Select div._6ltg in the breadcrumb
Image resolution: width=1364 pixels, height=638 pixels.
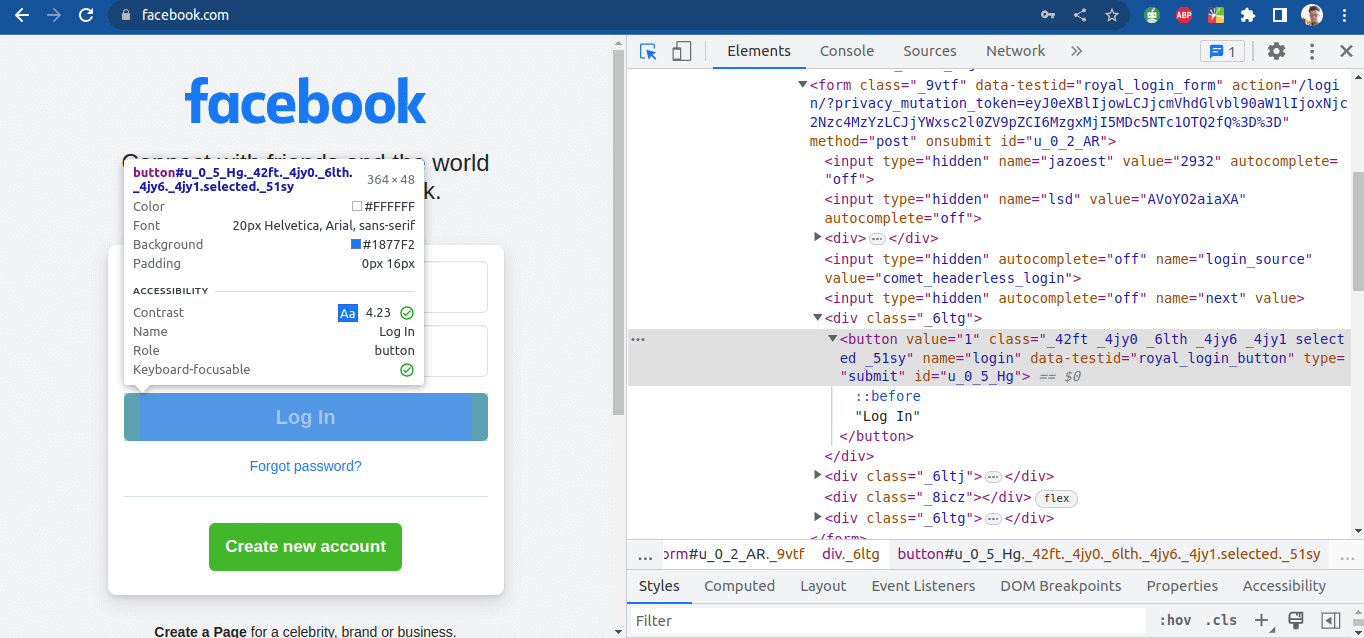[x=851, y=554]
